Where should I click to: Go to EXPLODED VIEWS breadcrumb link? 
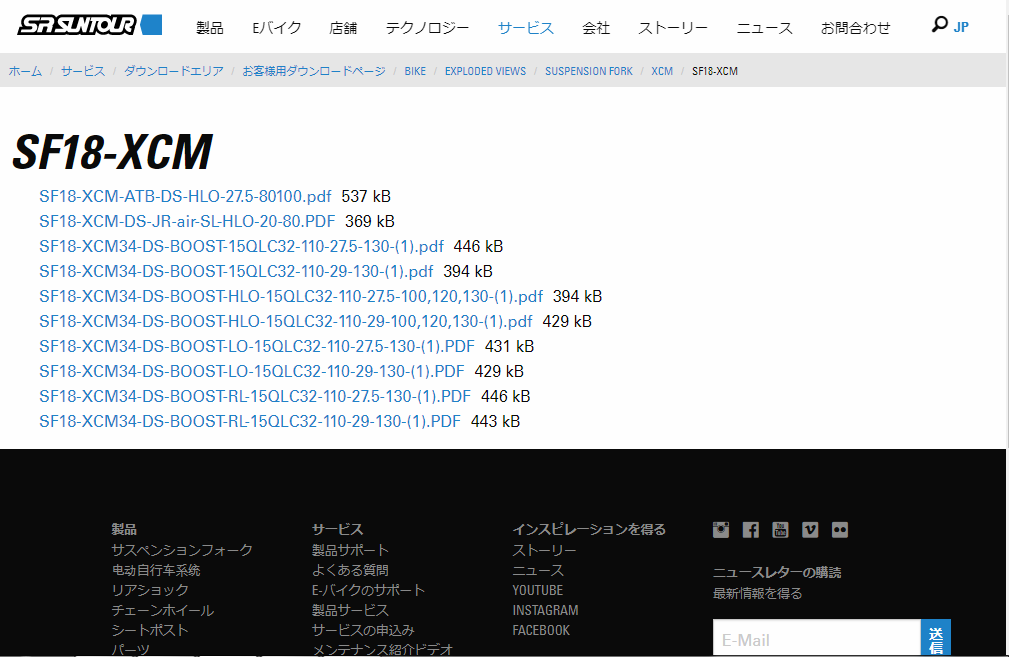click(x=485, y=71)
